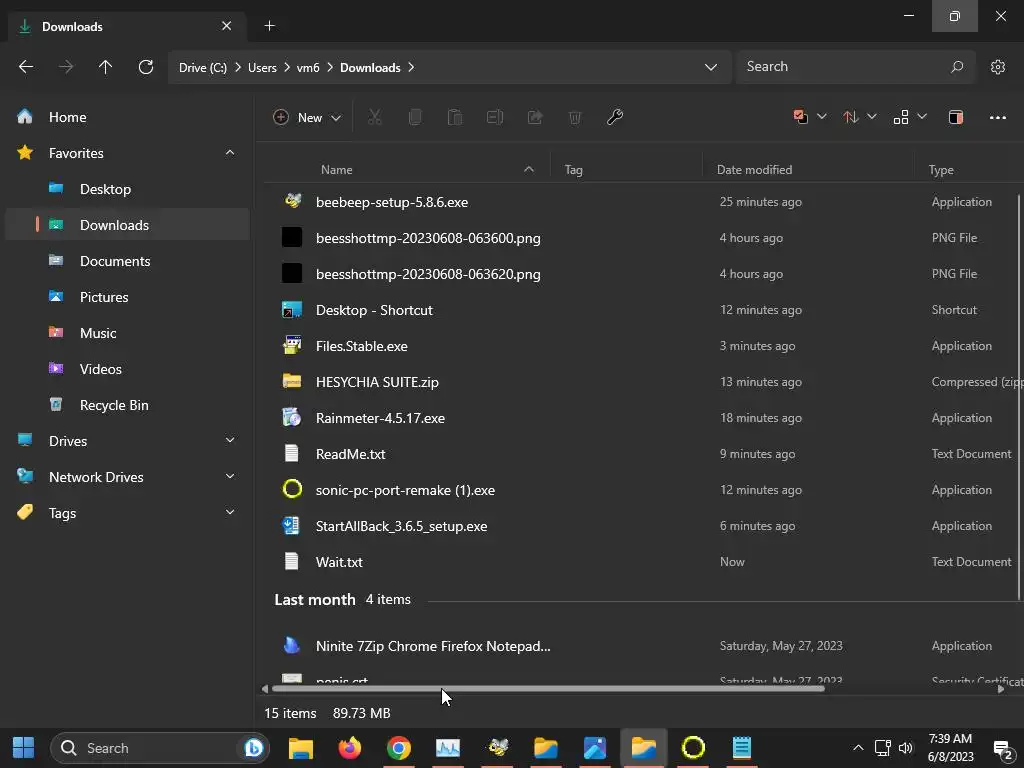Sort by the Type column header

point(940,169)
